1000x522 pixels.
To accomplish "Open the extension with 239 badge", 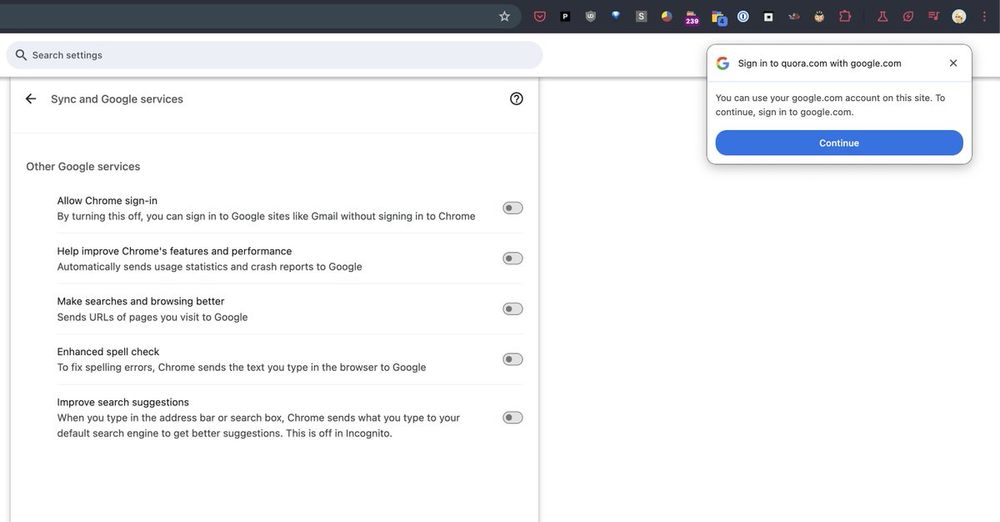I will coord(692,17).
